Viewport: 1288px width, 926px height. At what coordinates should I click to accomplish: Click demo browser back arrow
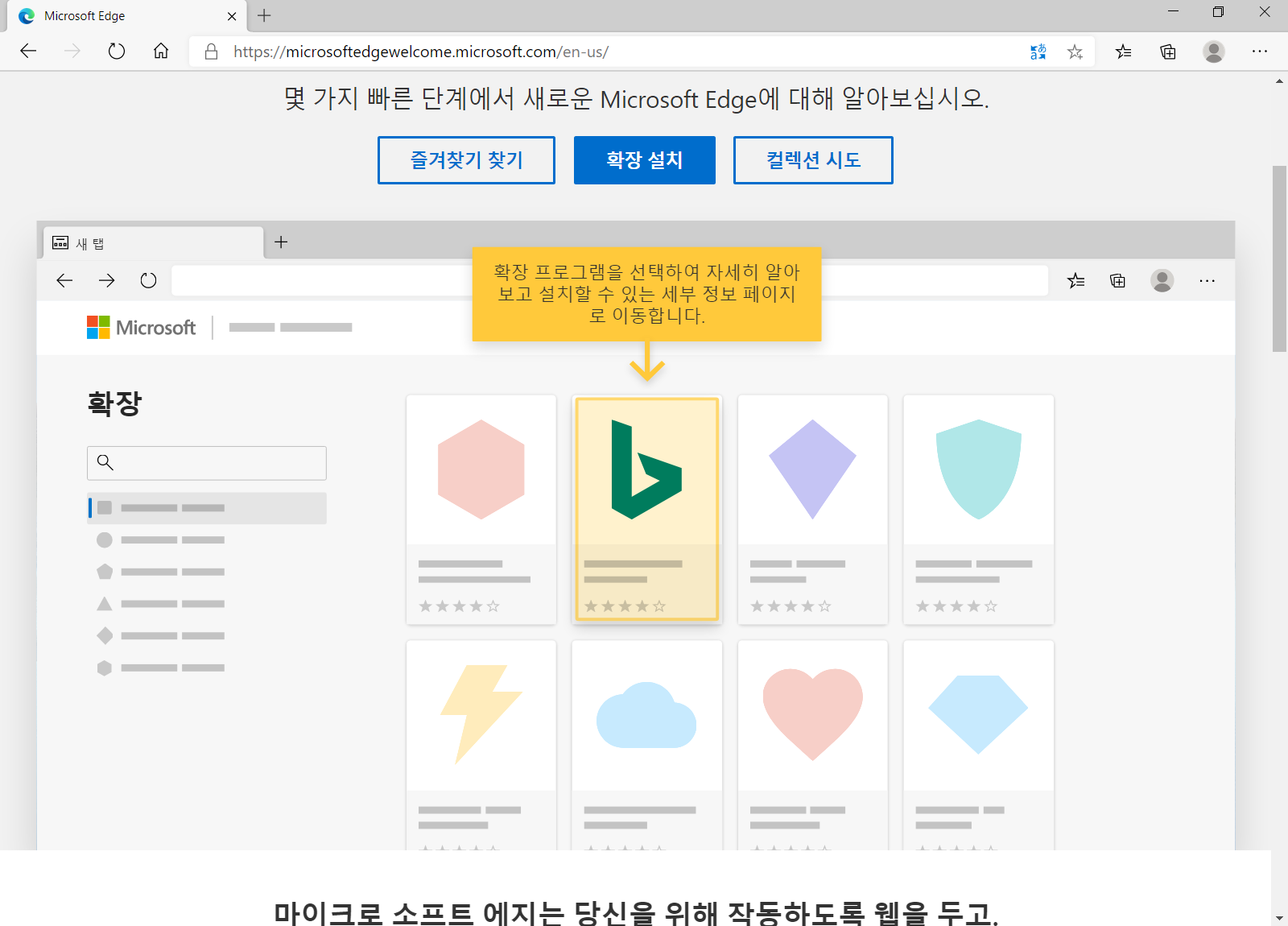click(64, 280)
